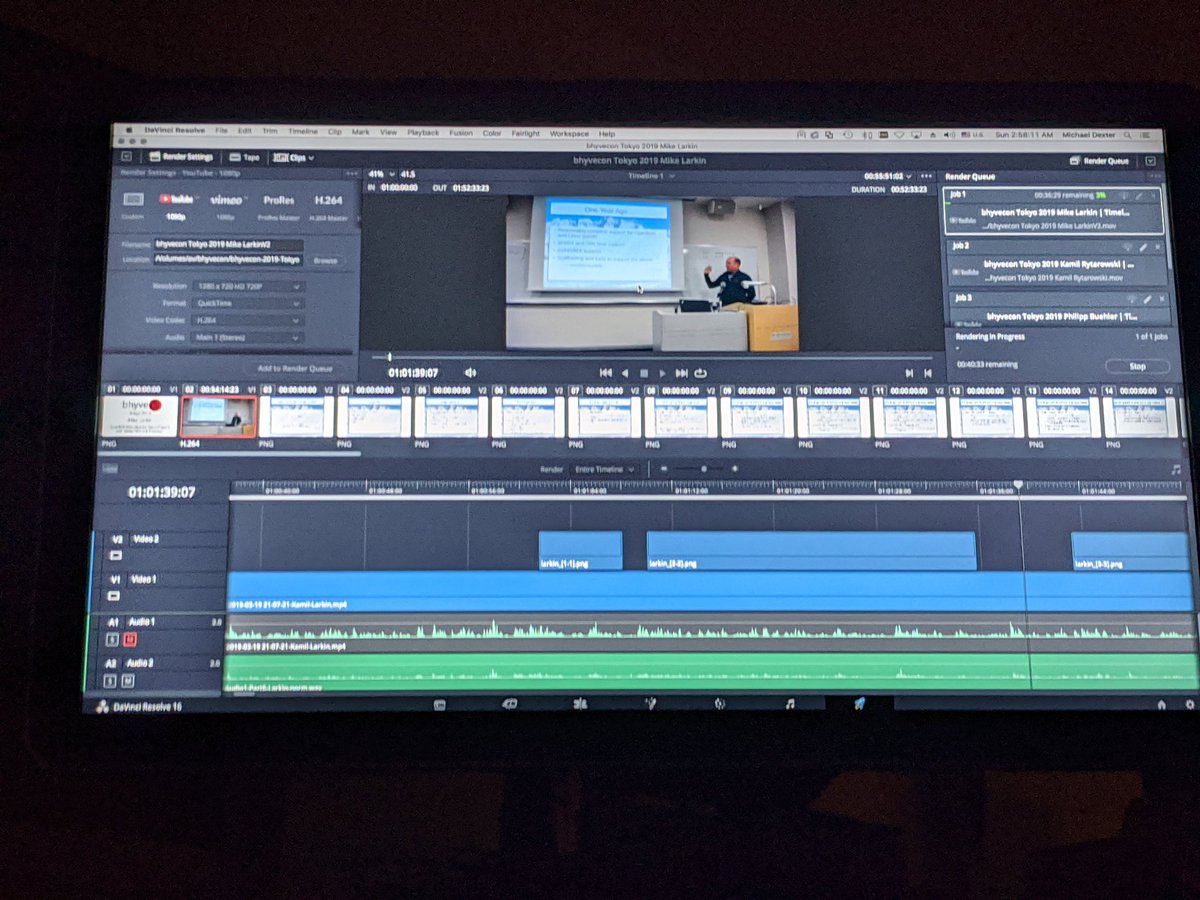Unmute Audio 1 red M button
Viewport: 1200px width, 900px height.
coord(129,638)
